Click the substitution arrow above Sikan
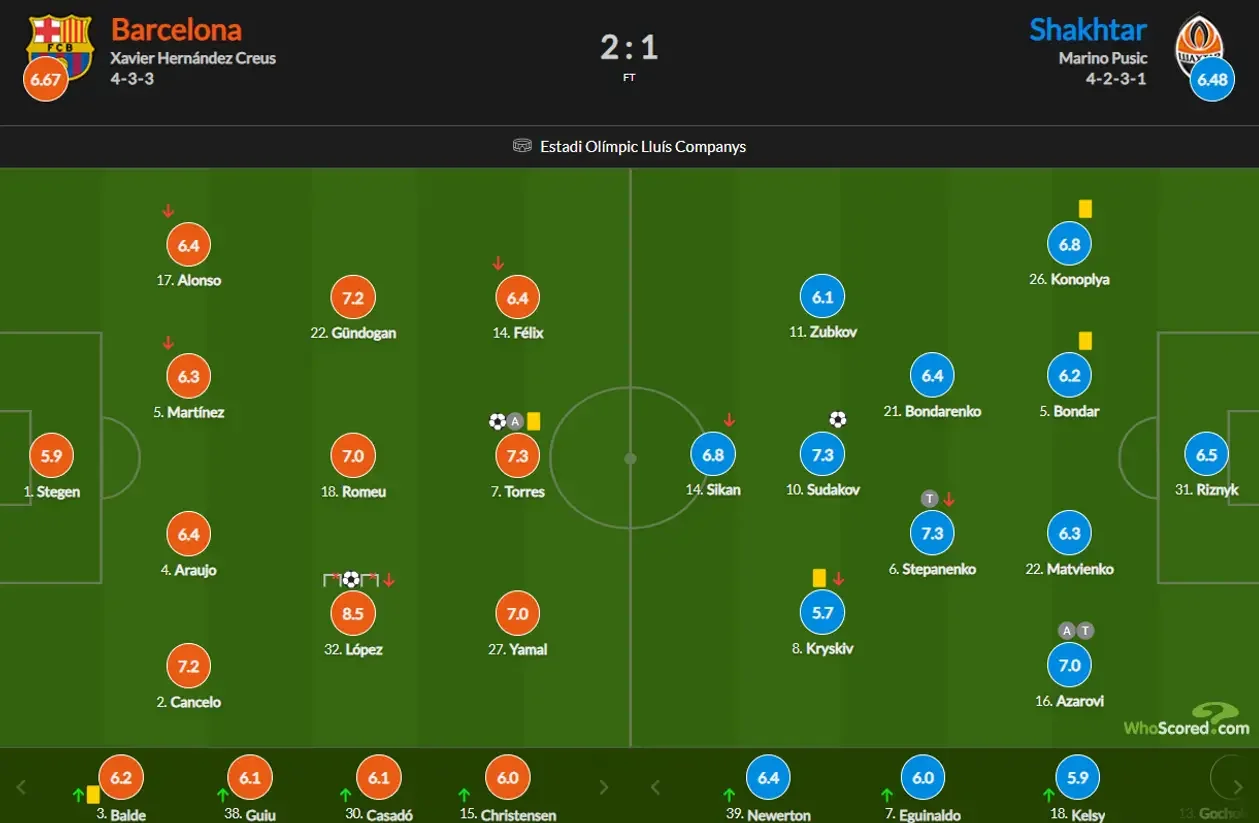 [729, 420]
